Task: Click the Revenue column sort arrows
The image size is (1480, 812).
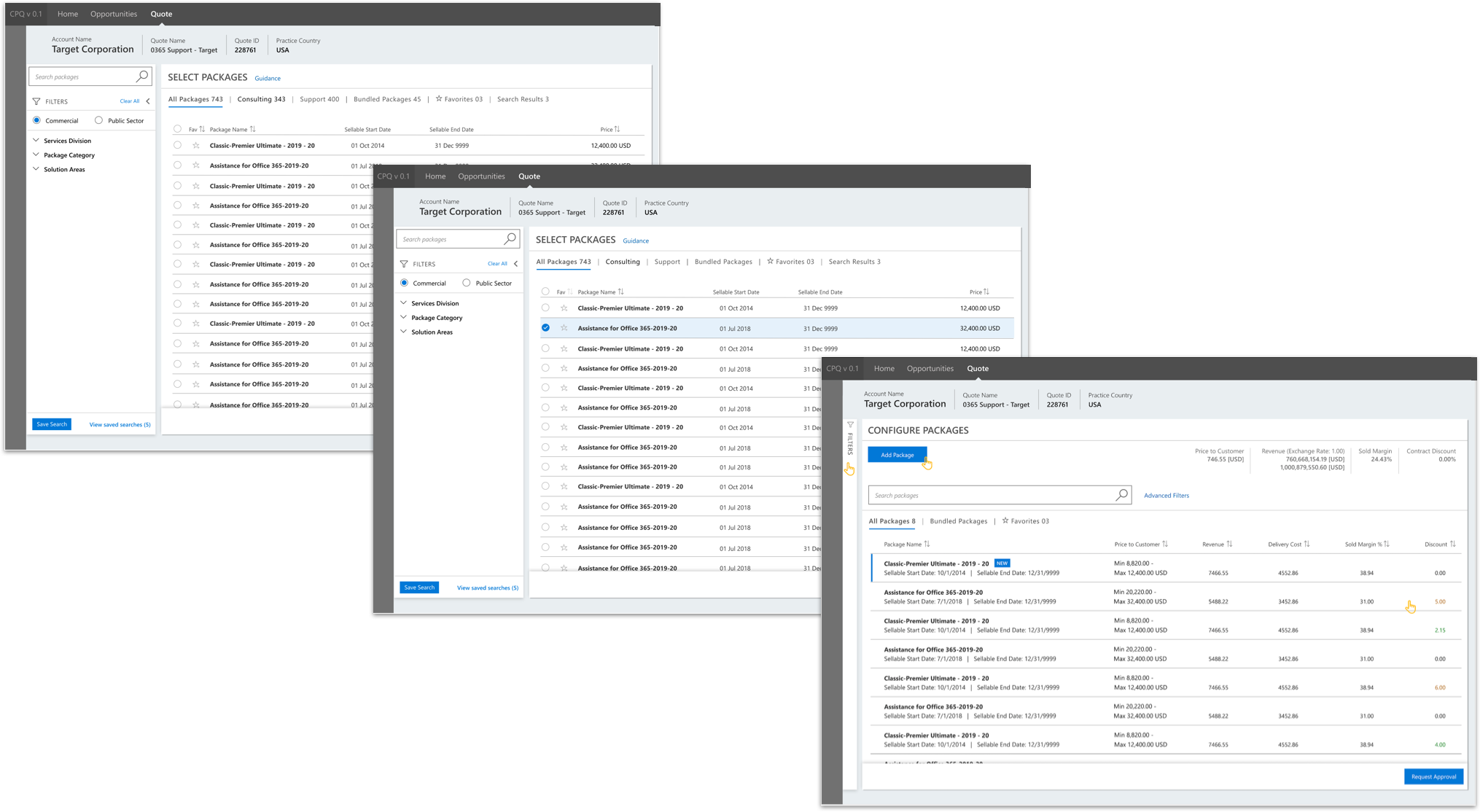Action: click(1229, 544)
